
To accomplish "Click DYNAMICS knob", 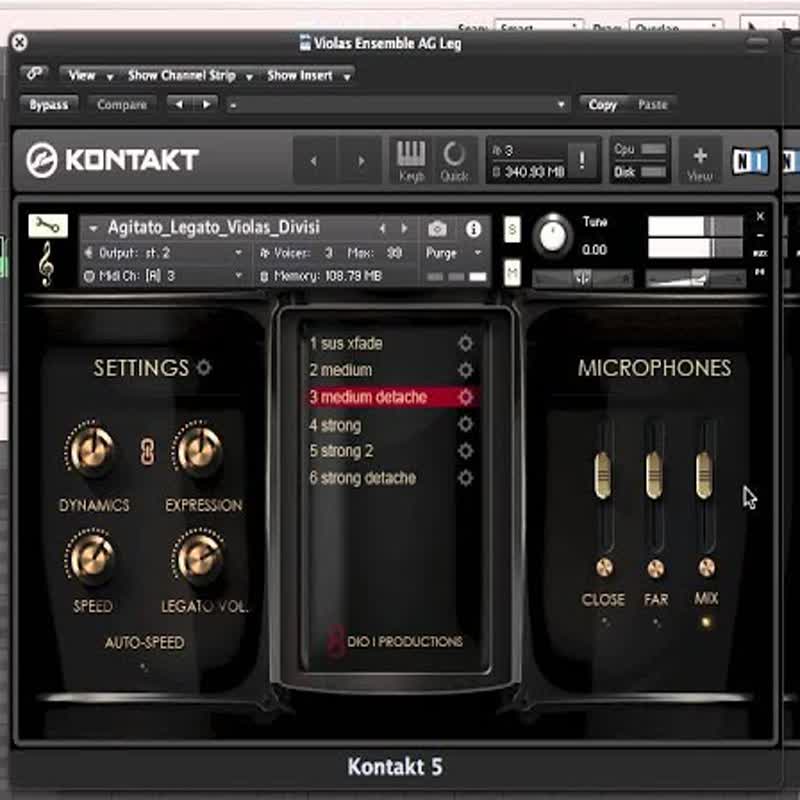I will 92,450.
